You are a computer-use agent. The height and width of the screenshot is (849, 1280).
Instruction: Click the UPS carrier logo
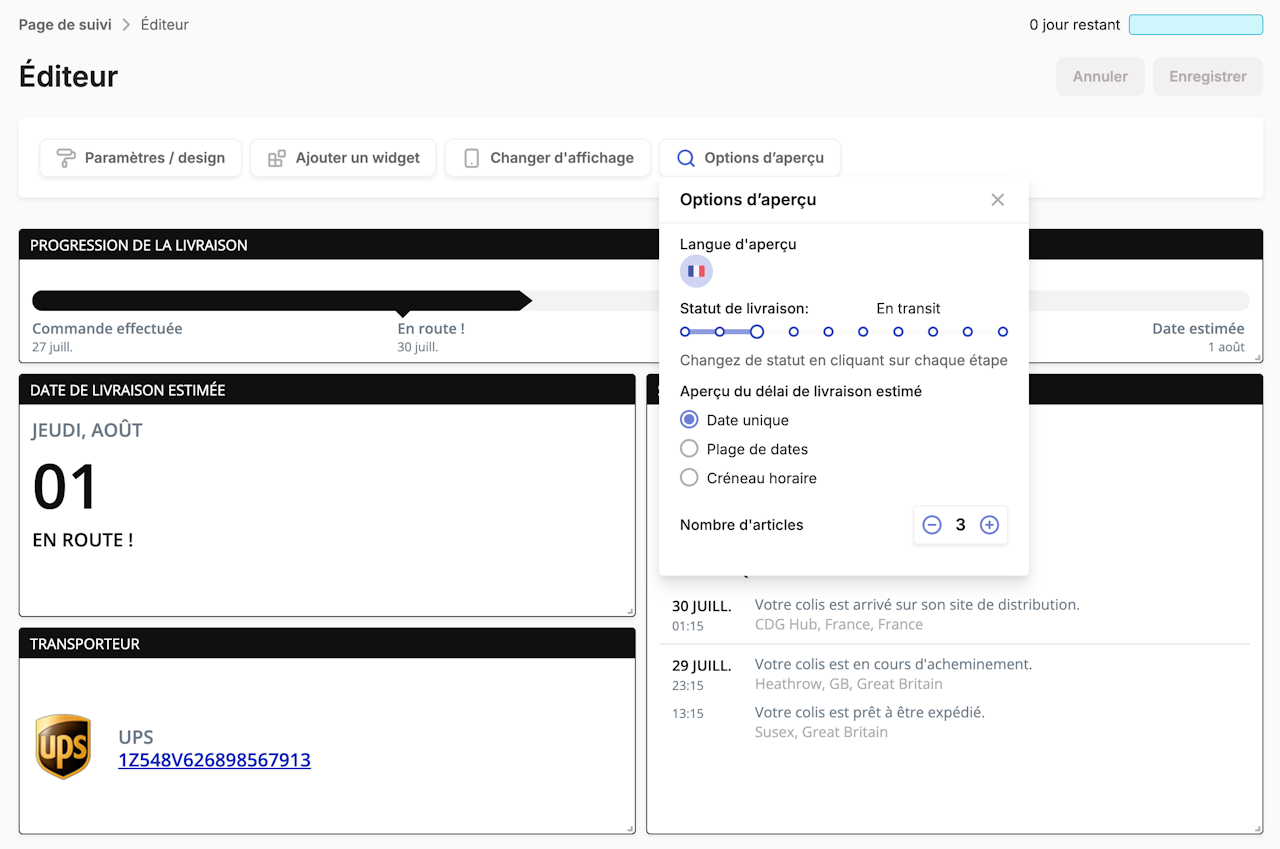[63, 747]
